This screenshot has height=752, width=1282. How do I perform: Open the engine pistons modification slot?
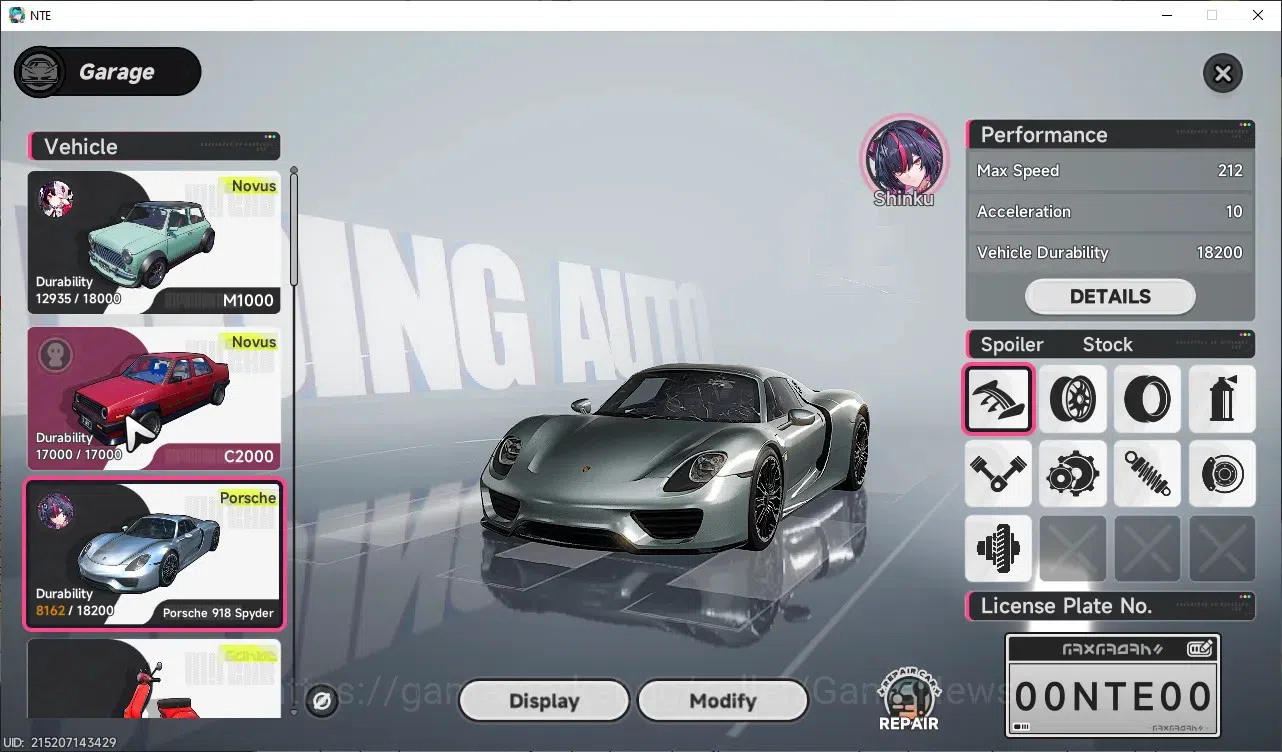(x=998, y=473)
